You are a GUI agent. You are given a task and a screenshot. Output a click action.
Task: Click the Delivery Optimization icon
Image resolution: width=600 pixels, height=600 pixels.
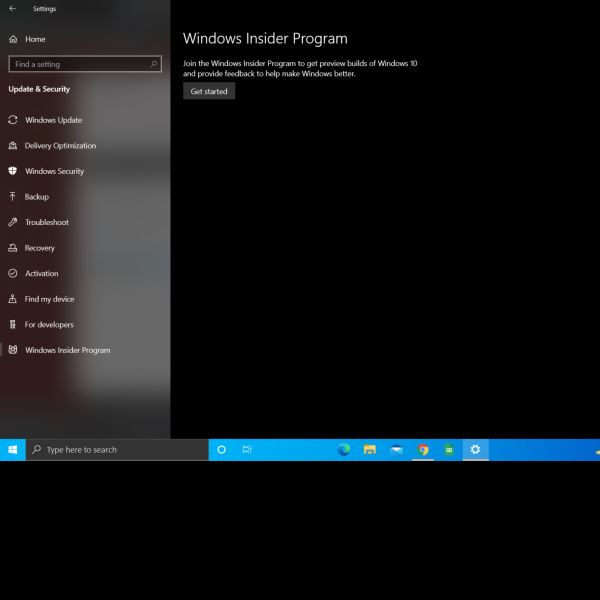pyautogui.click(x=13, y=145)
